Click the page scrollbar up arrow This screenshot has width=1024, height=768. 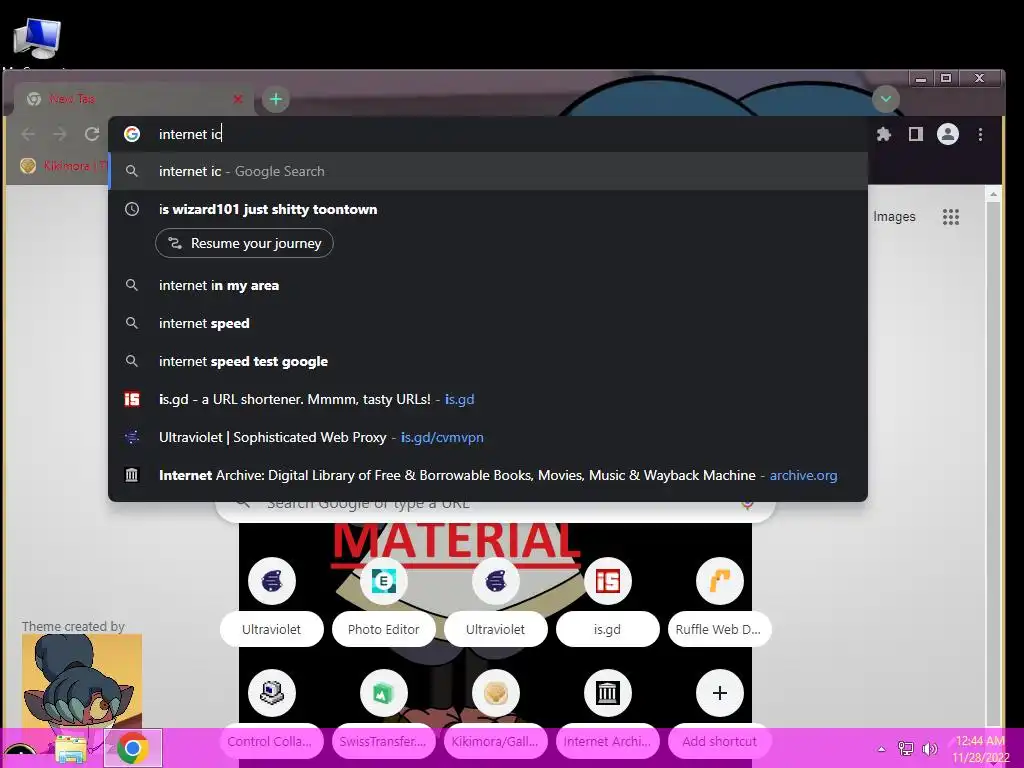pos(993,195)
